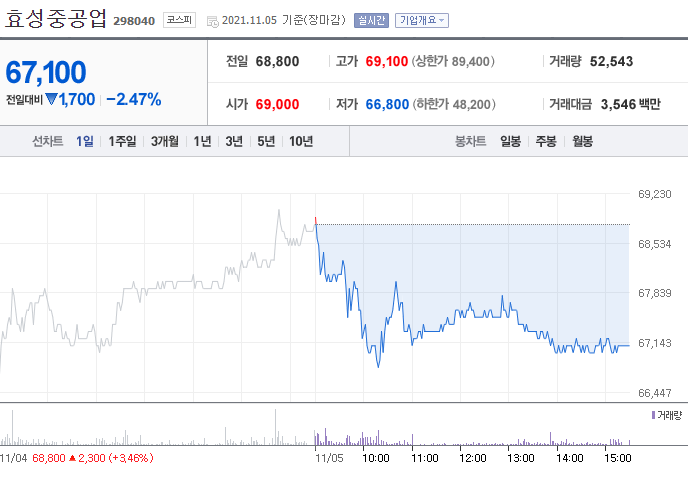
Task: Switch to 월봉 candlestick chart
Action: (x=582, y=141)
